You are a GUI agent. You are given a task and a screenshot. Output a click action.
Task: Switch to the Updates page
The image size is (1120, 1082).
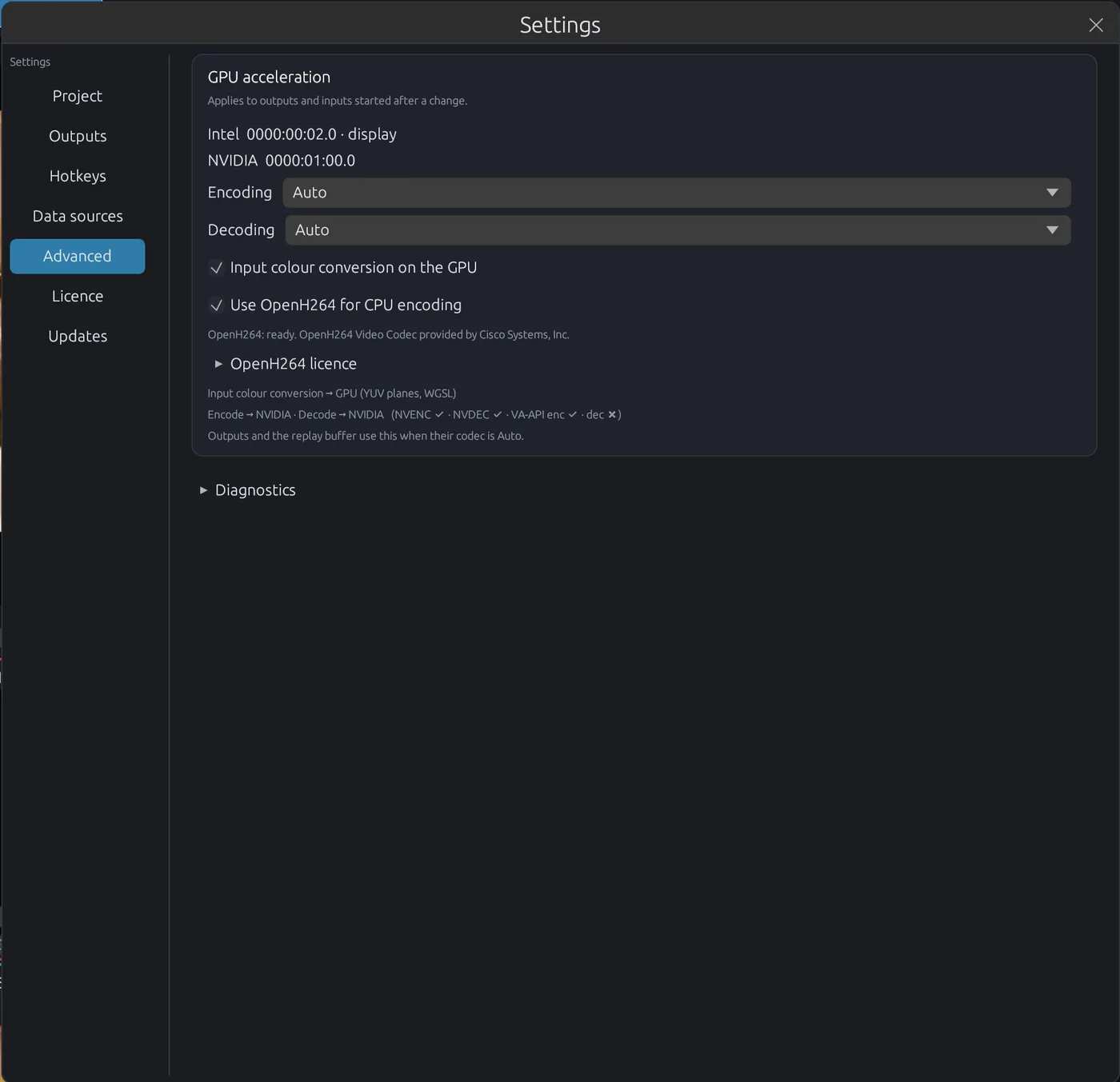click(78, 336)
